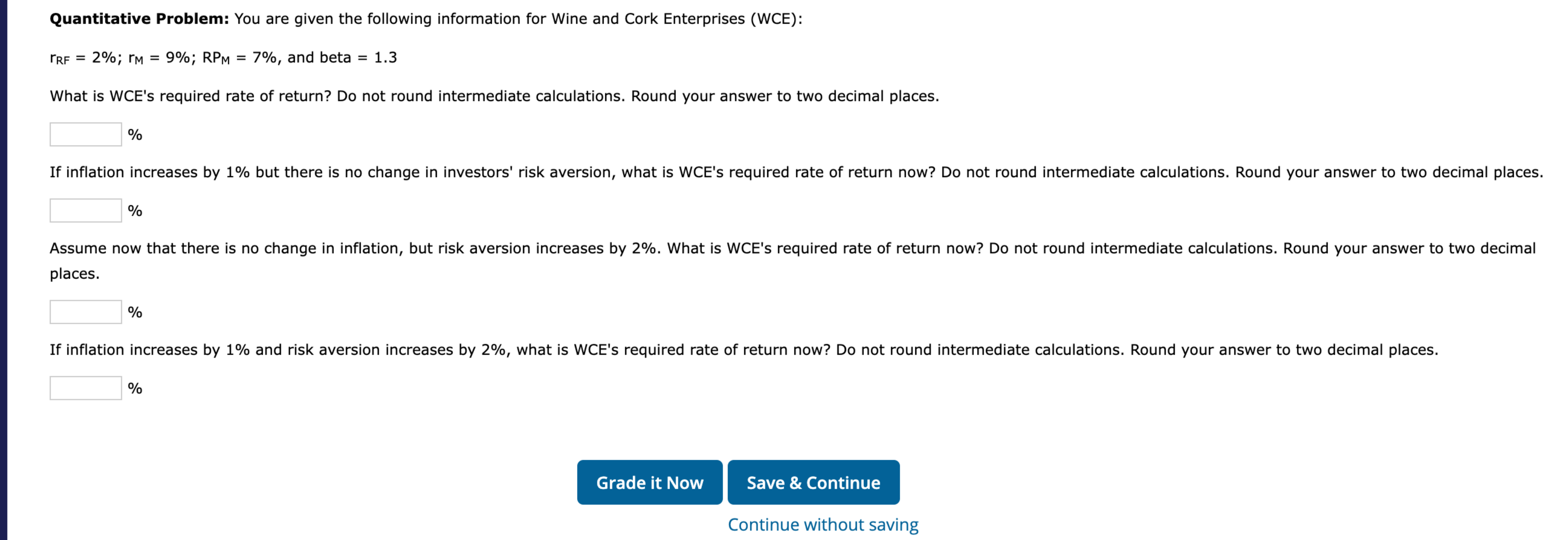Click the text box following the risk aversion prompt

tap(85, 311)
